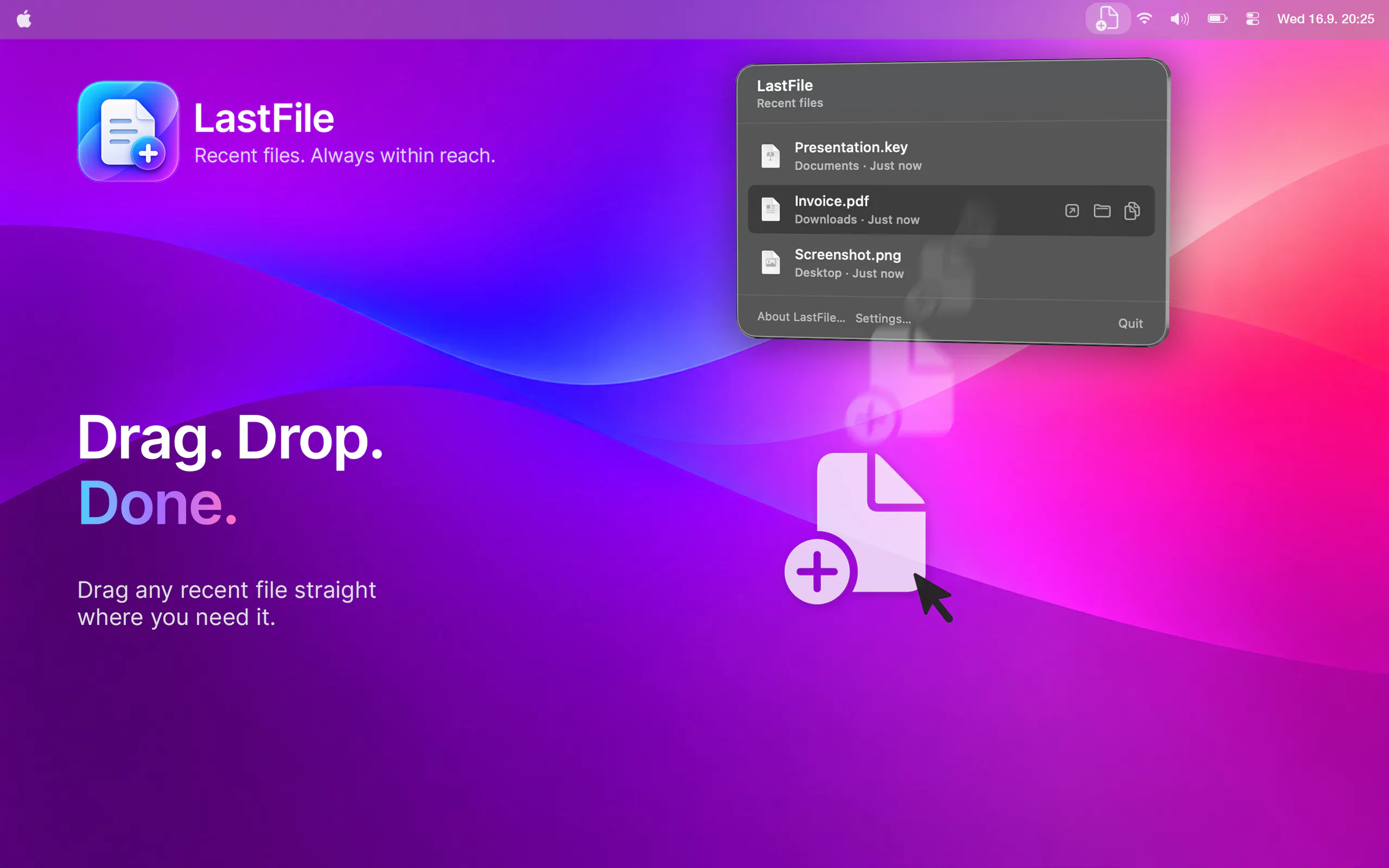Click the battery status icon
Image resolution: width=1389 pixels, height=868 pixels.
(1217, 19)
